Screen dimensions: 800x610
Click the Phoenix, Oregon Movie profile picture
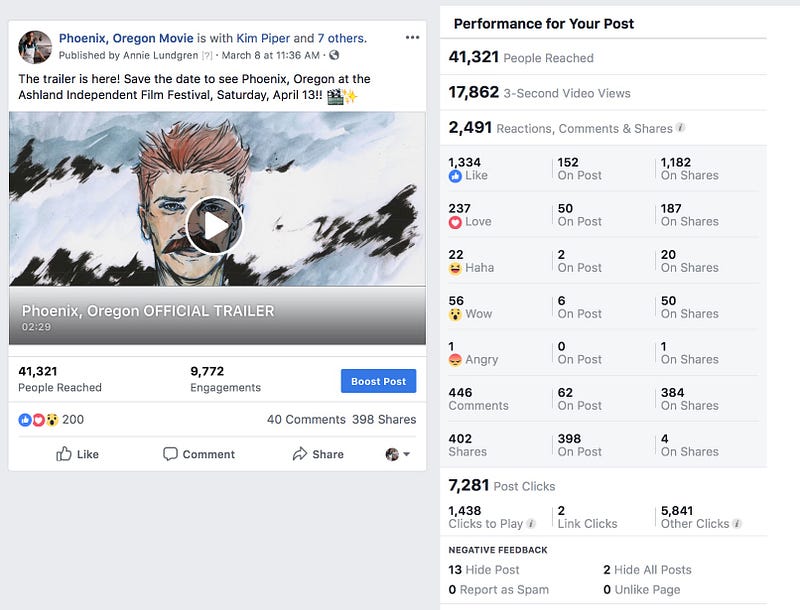(x=35, y=47)
